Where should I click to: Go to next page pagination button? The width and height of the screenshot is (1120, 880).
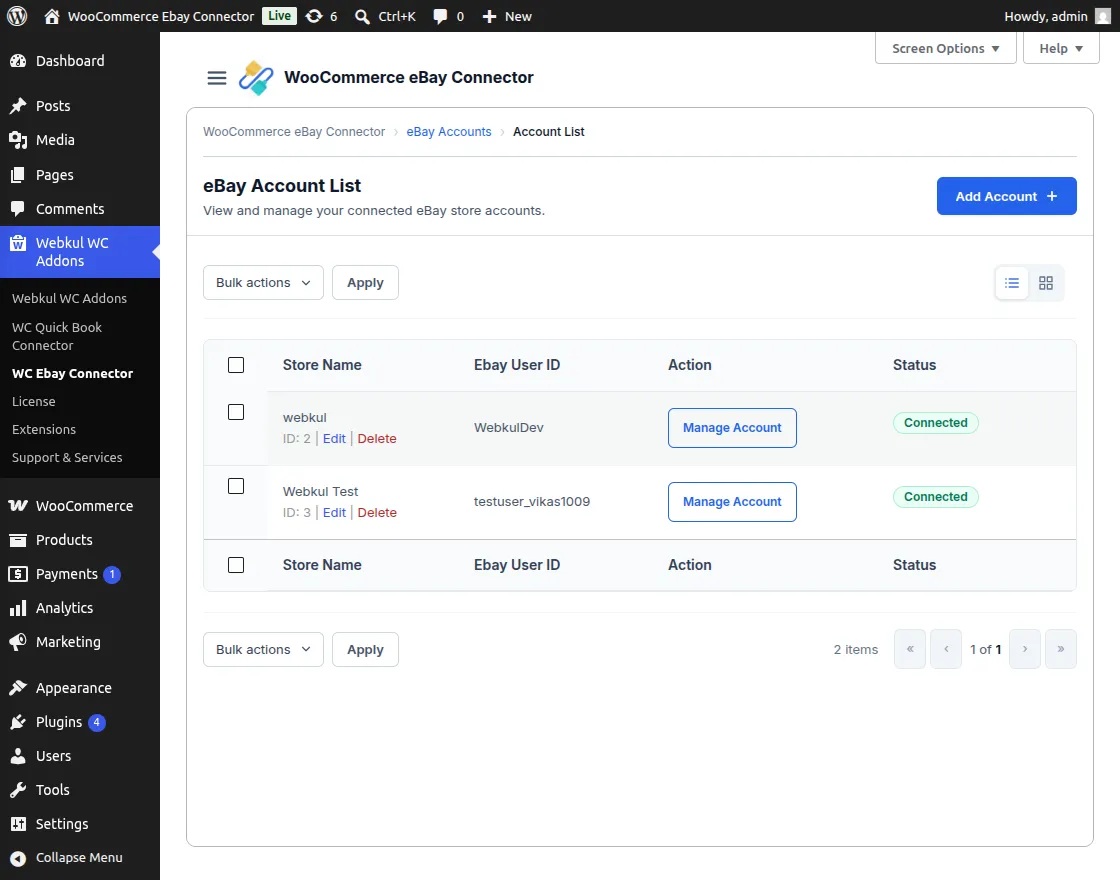[1024, 649]
